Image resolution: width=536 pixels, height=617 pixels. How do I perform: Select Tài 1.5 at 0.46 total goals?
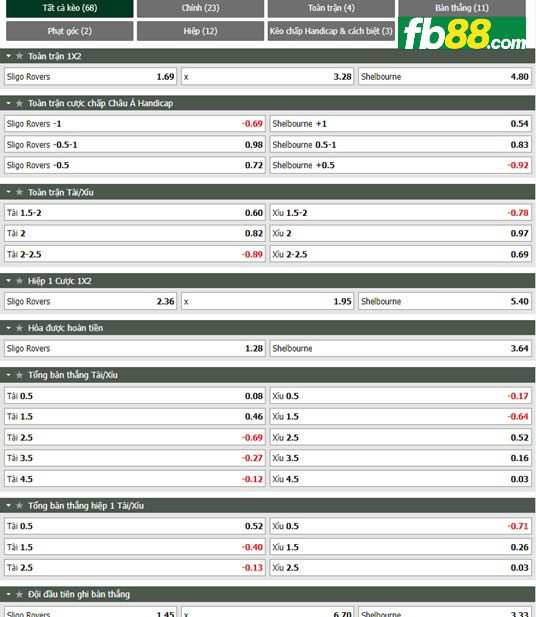(135, 416)
